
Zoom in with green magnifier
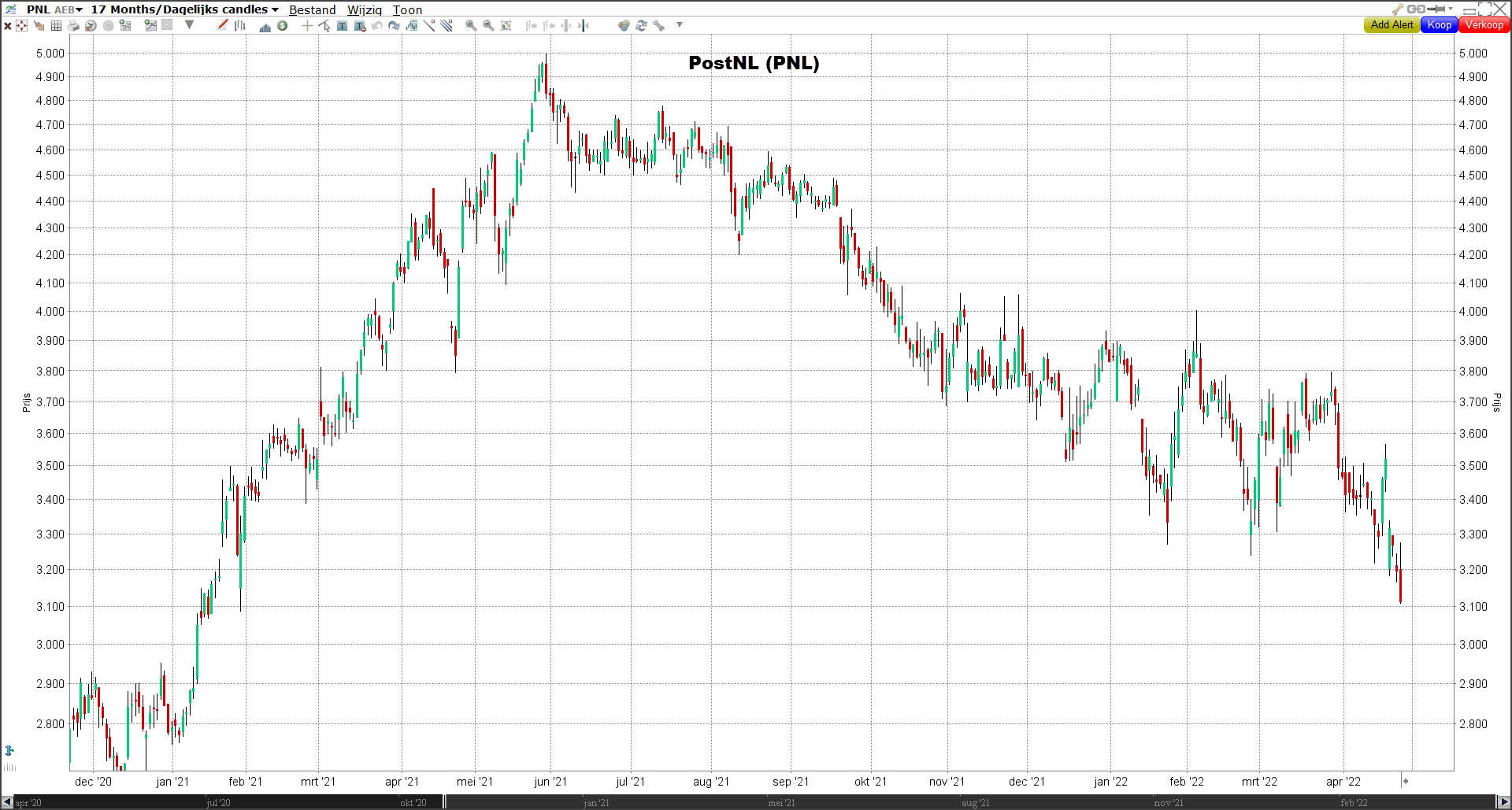point(471,25)
